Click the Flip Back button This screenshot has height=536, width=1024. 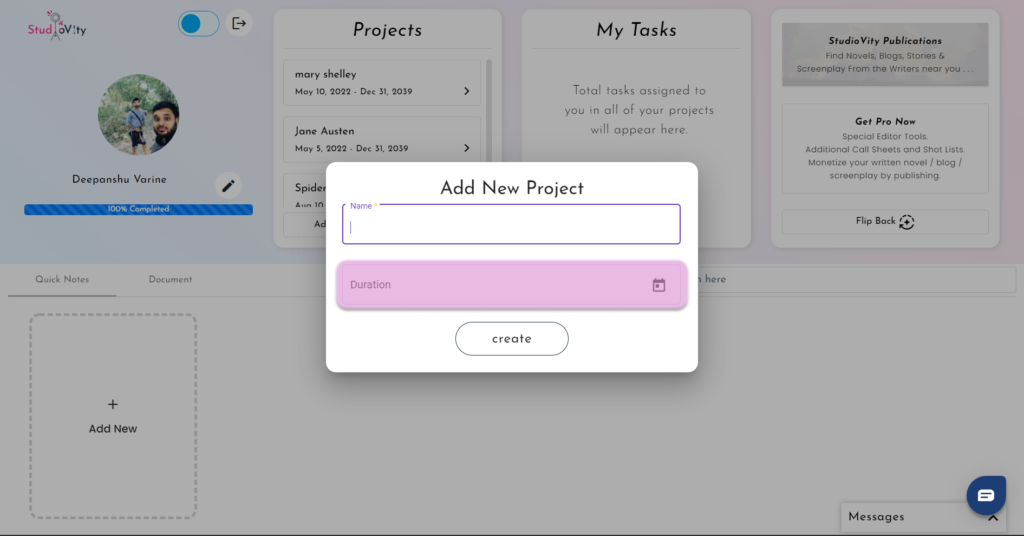pos(885,222)
